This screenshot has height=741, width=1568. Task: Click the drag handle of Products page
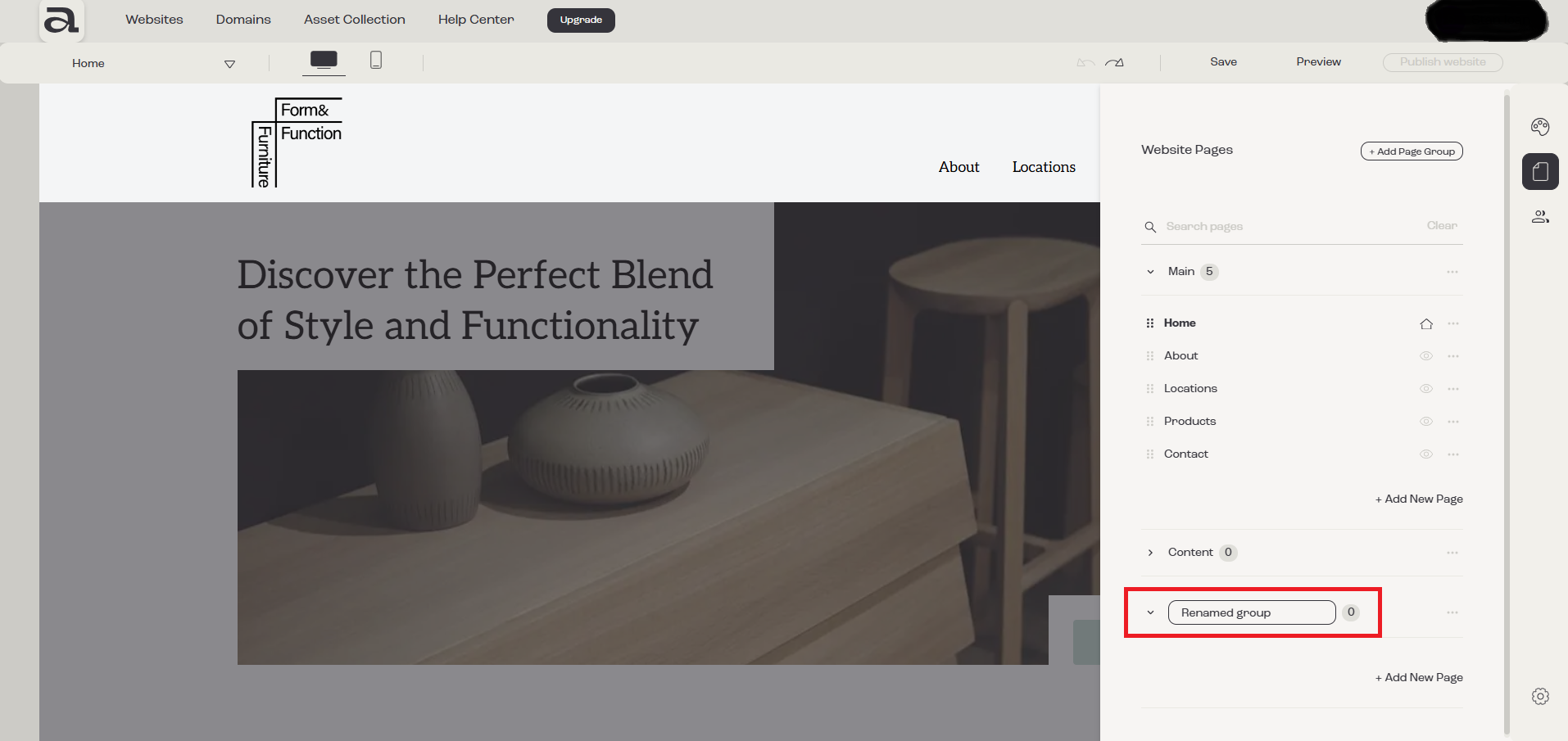(1150, 422)
